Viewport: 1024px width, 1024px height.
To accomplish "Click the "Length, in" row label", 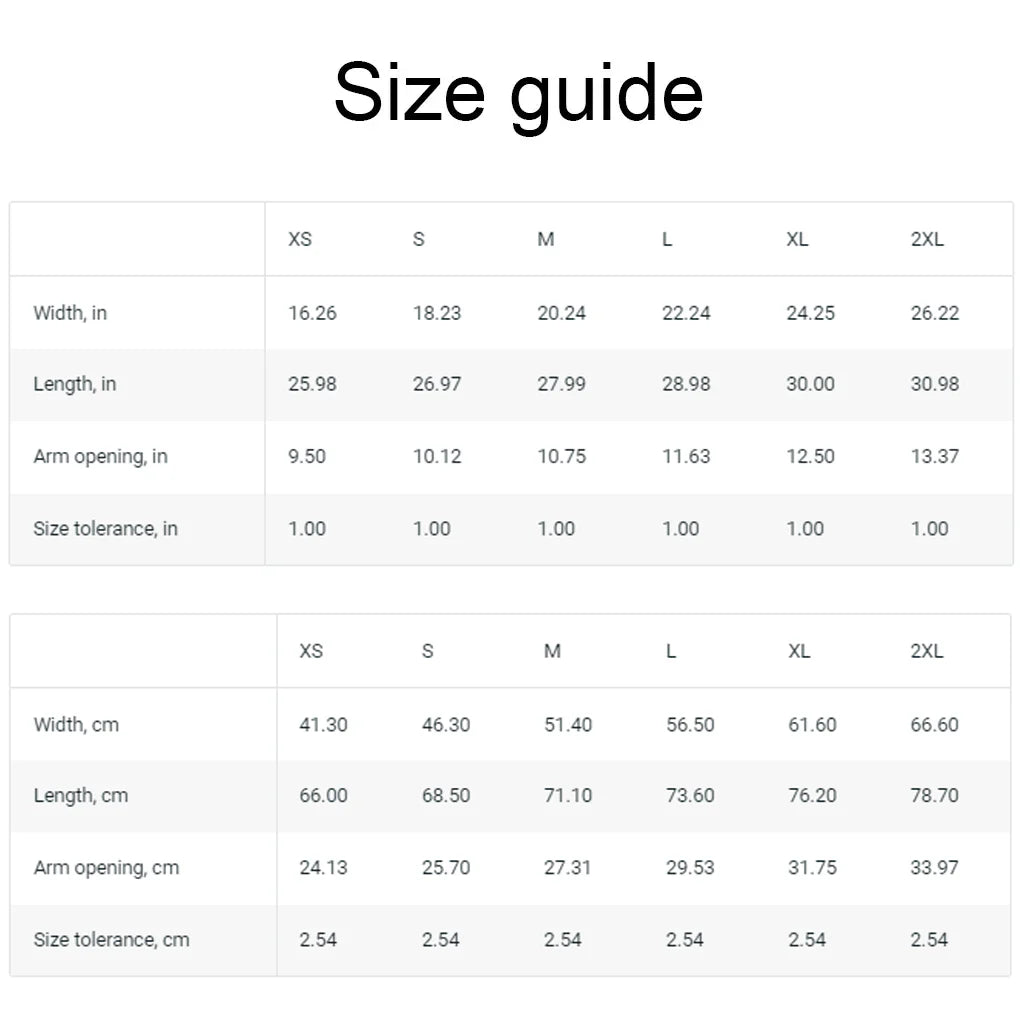I will pyautogui.click(x=75, y=384).
